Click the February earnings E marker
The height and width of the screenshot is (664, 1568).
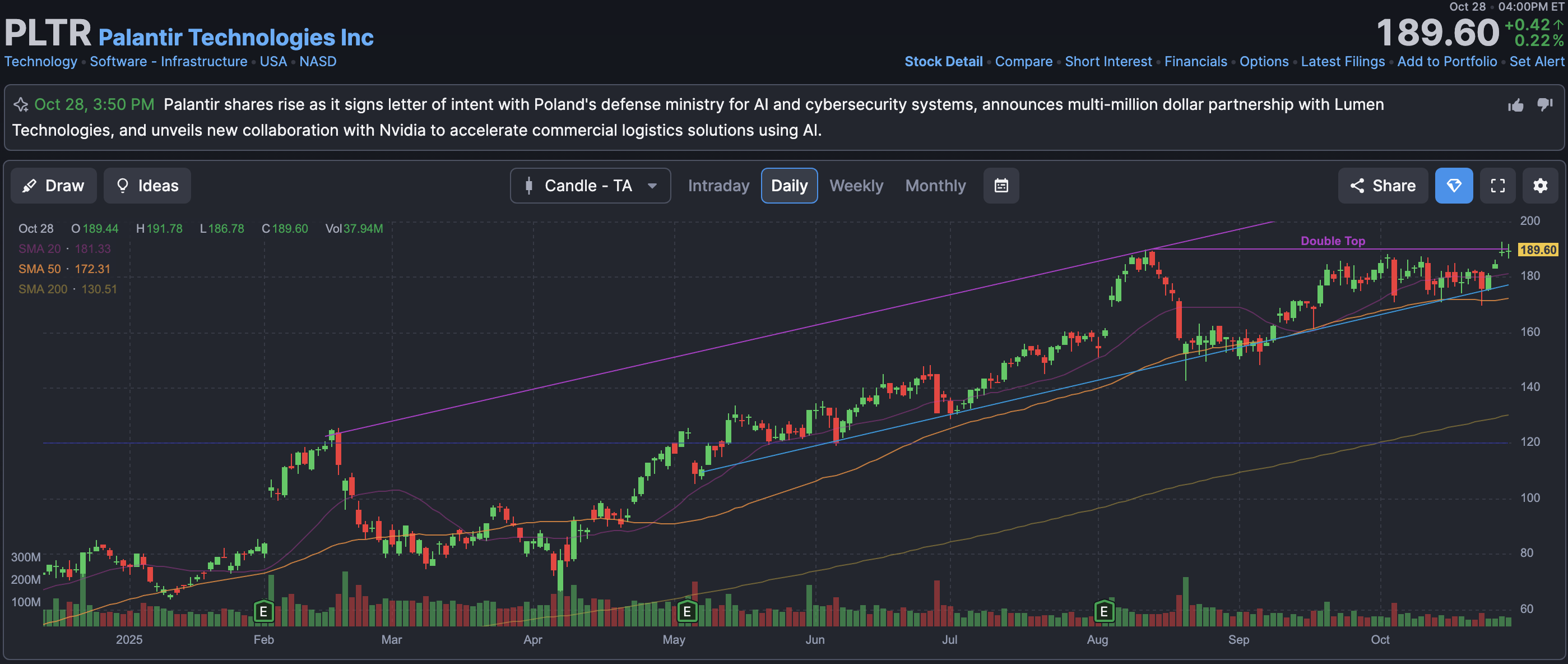(263, 611)
